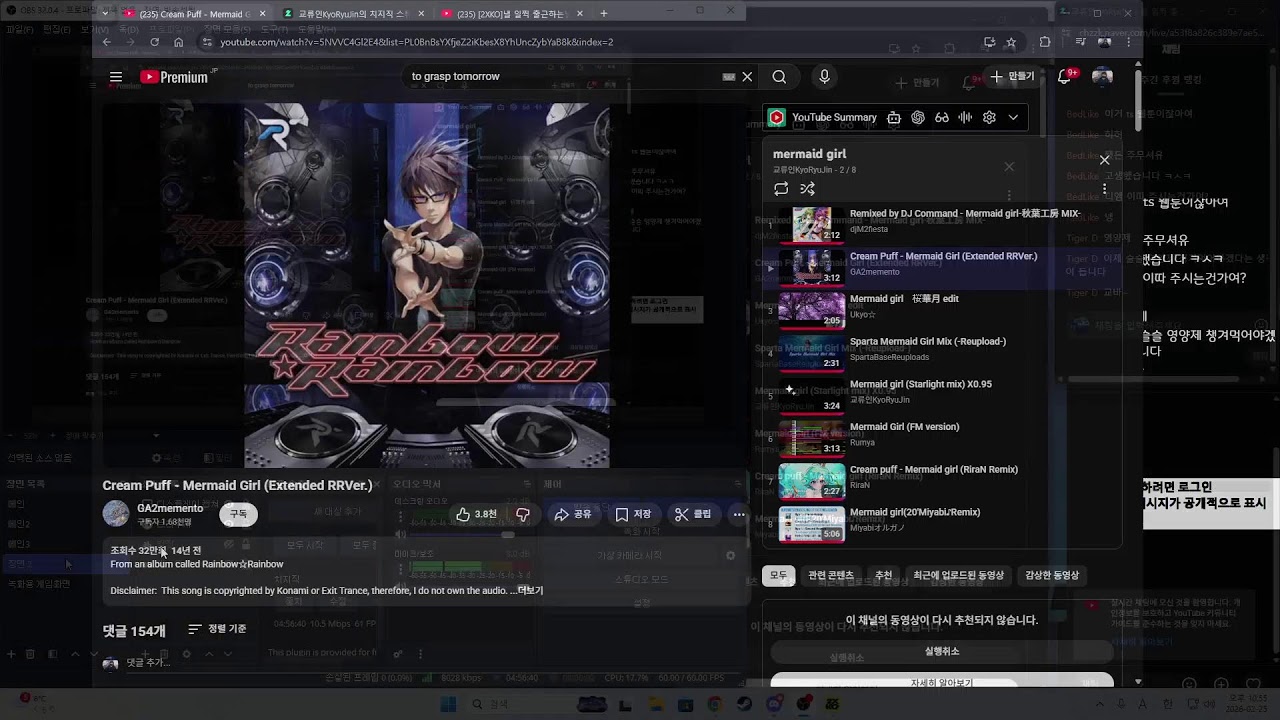
Task: Open a new browser tab
Action: tap(604, 14)
